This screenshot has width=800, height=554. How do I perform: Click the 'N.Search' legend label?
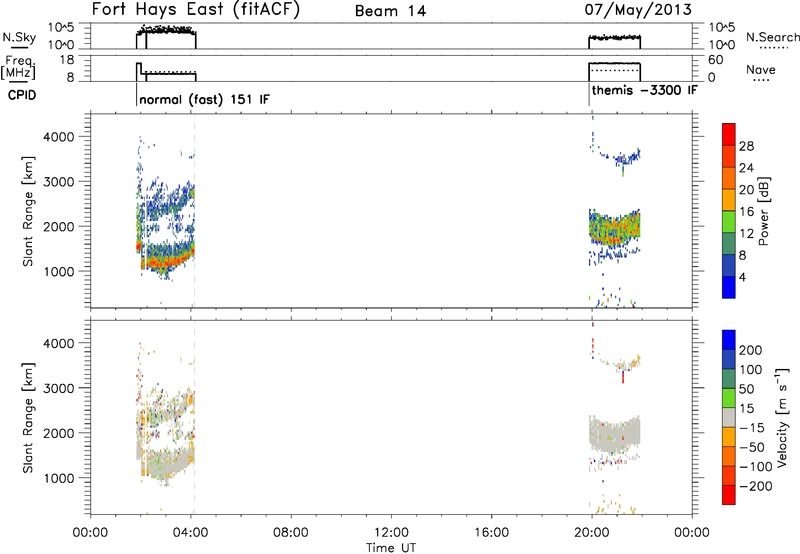772,37
